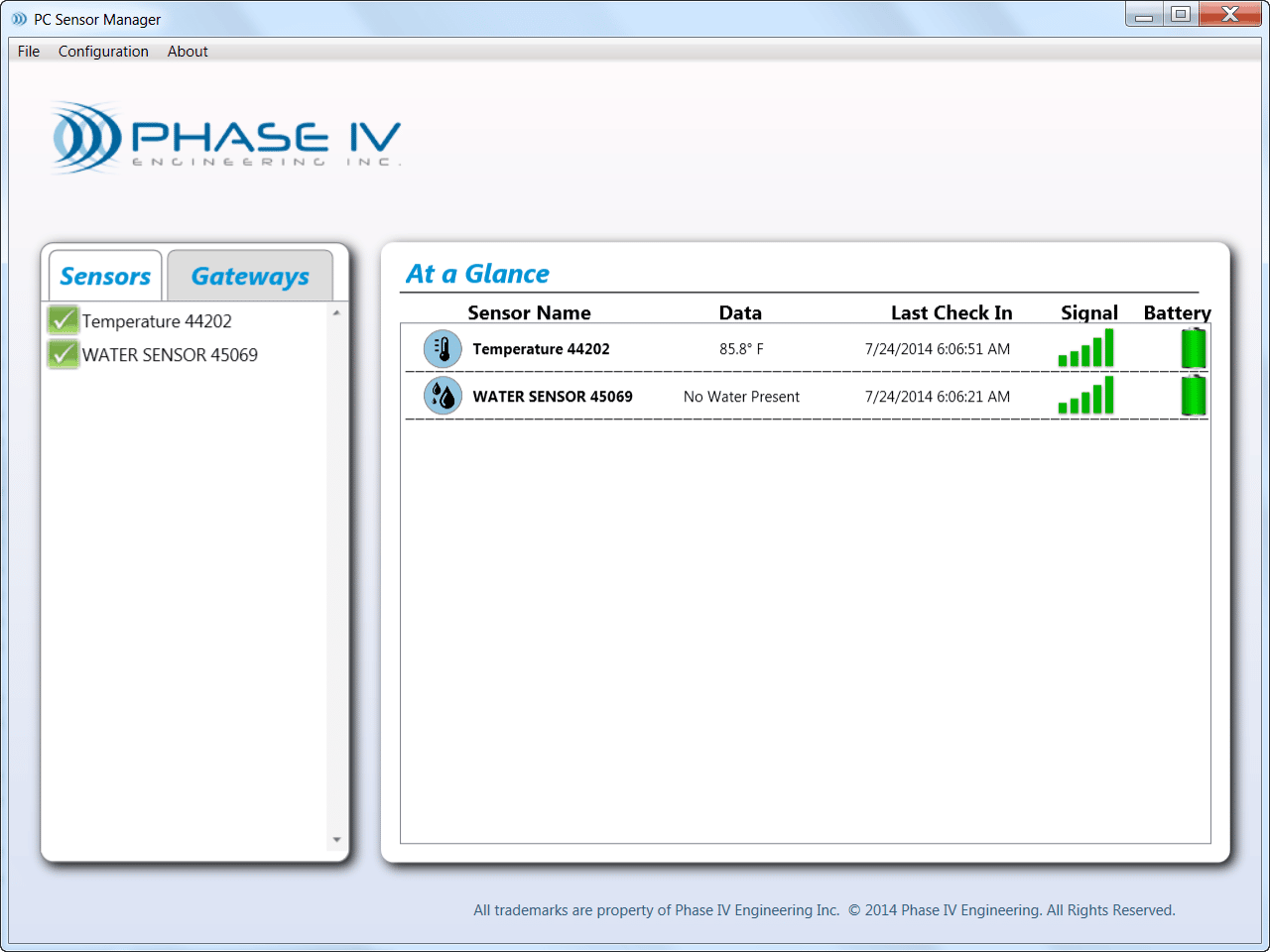Open the Configuration menu
Screen dimensions: 1270x952
pyautogui.click(x=103, y=52)
